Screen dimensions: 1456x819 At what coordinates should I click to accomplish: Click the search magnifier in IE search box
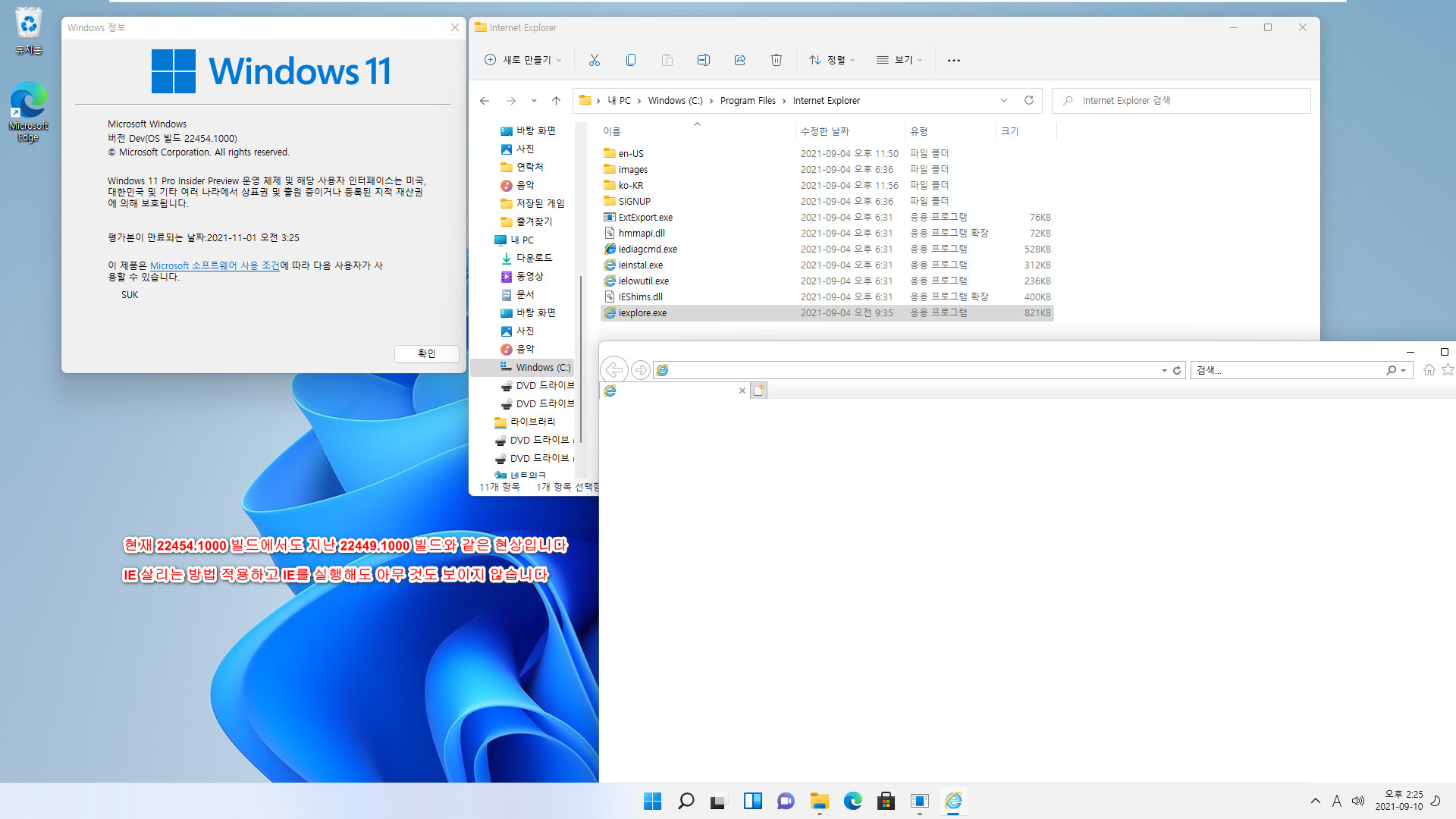tap(1391, 370)
